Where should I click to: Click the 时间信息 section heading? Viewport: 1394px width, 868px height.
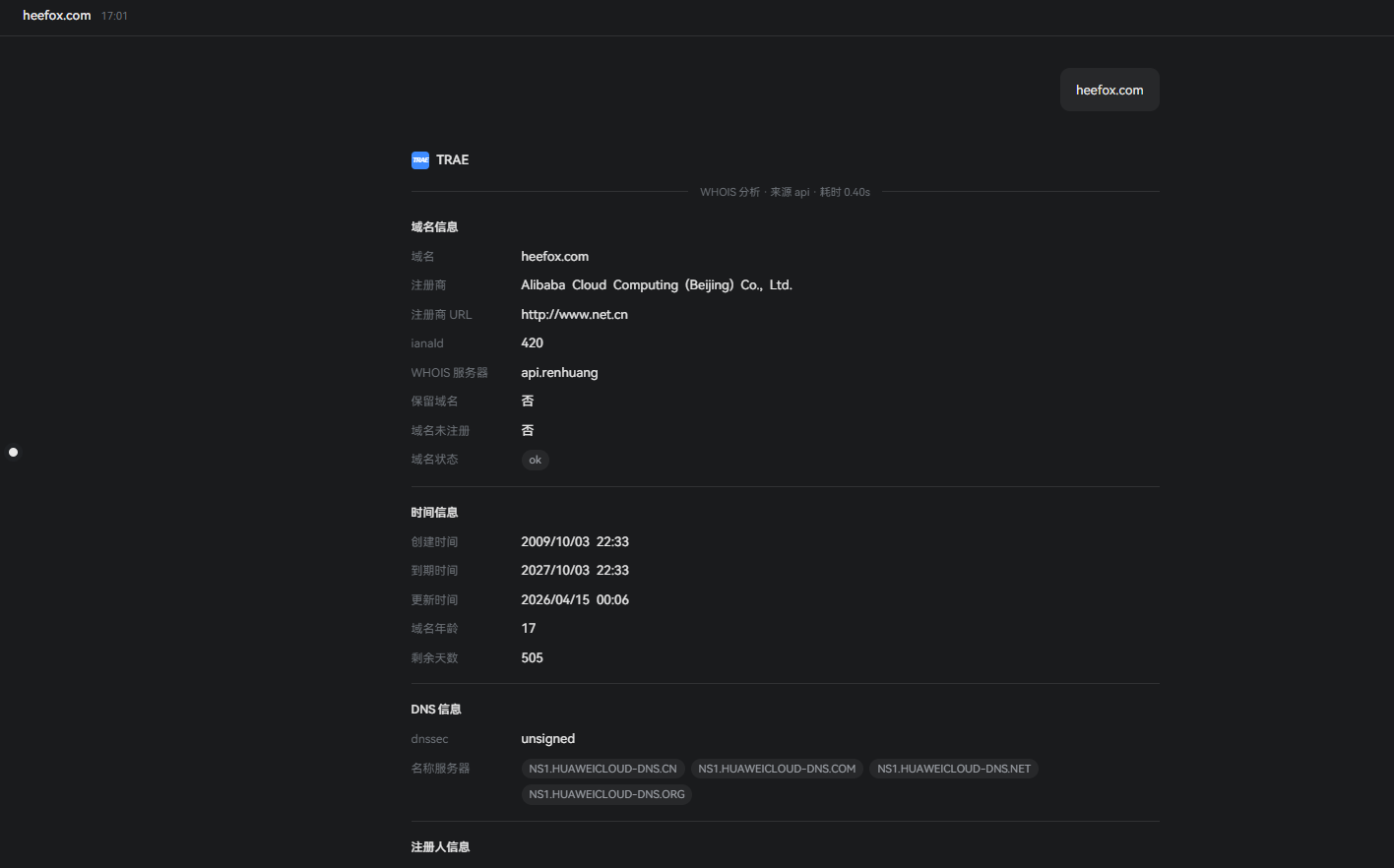coord(434,513)
